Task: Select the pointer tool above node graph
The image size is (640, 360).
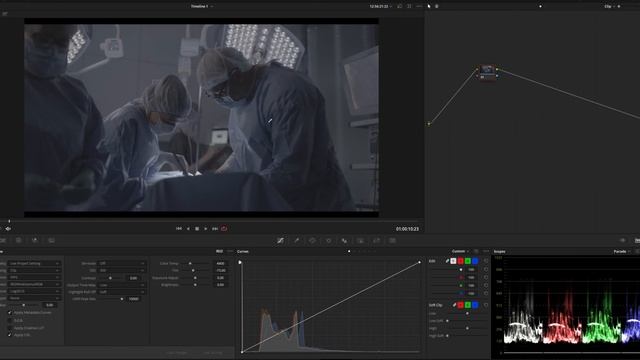Action: [429, 6]
